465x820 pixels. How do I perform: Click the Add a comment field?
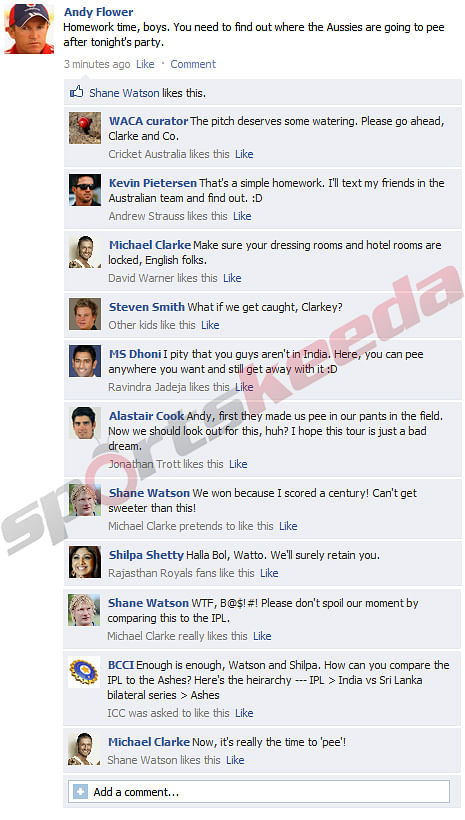(259, 792)
